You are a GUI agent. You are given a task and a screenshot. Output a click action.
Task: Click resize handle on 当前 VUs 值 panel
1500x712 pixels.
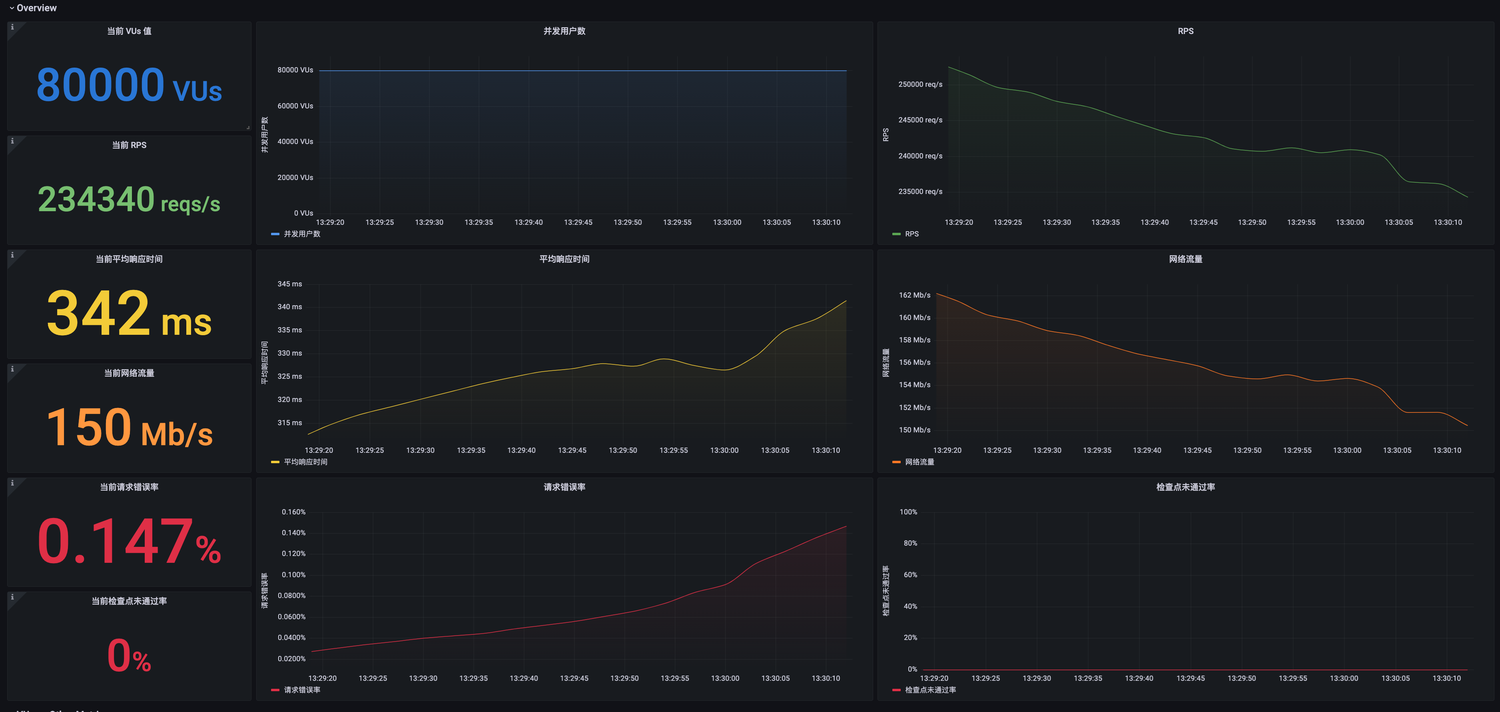click(x=248, y=127)
